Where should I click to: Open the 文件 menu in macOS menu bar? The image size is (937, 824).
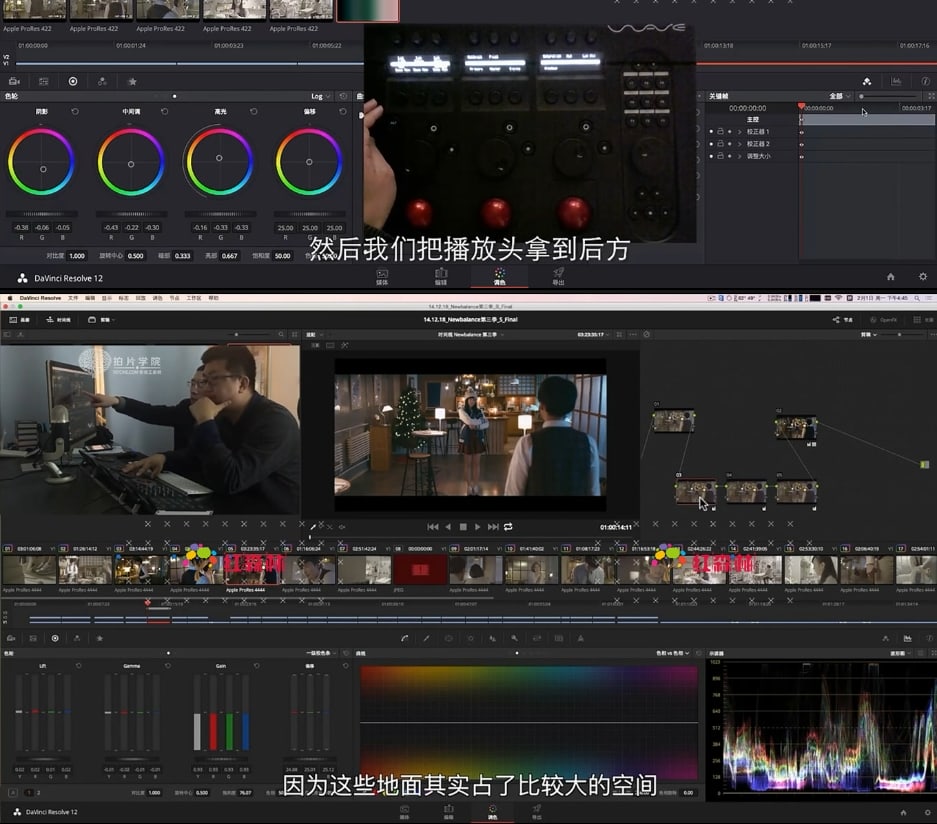pos(73,298)
